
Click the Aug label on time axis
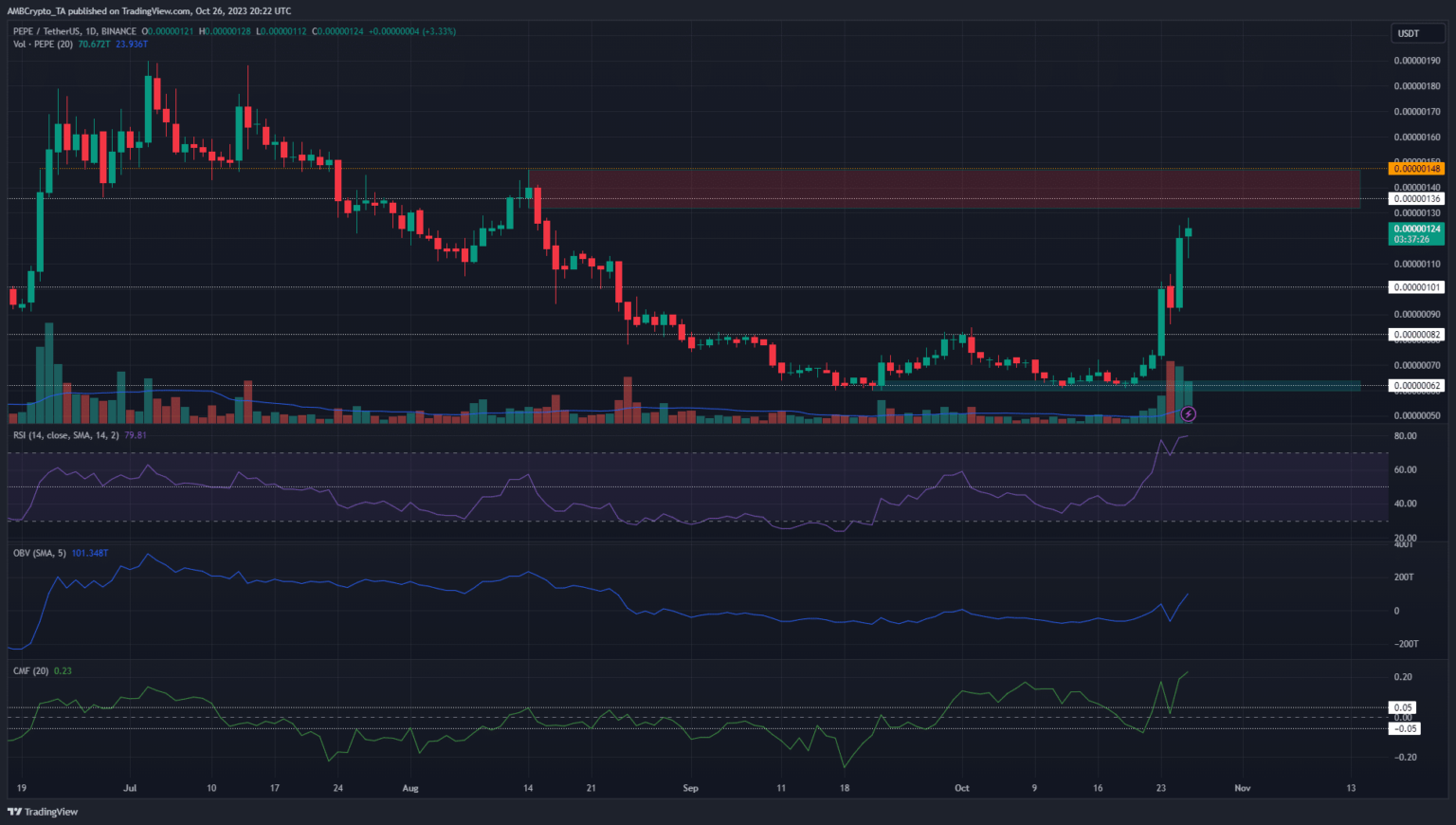pos(409,788)
